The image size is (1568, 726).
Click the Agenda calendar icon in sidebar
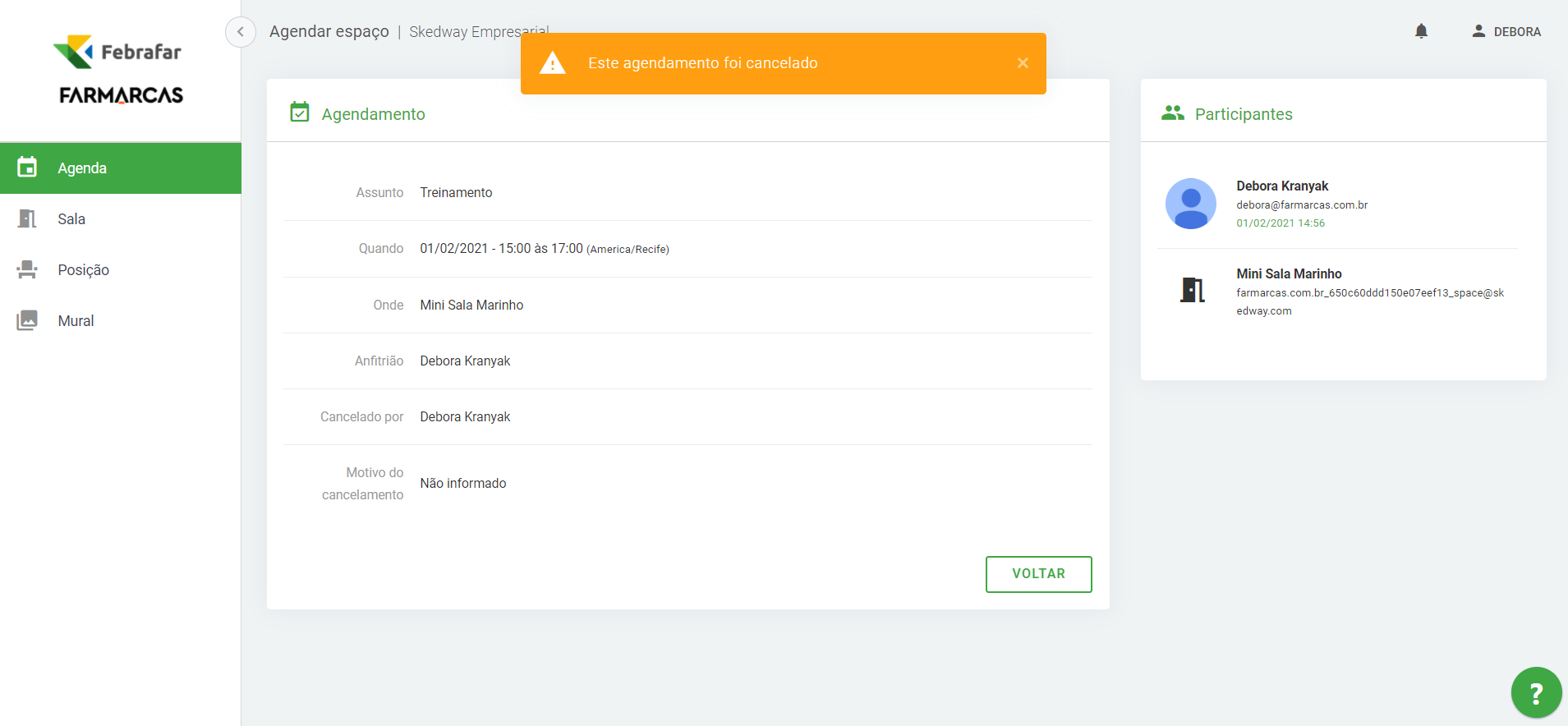point(27,168)
